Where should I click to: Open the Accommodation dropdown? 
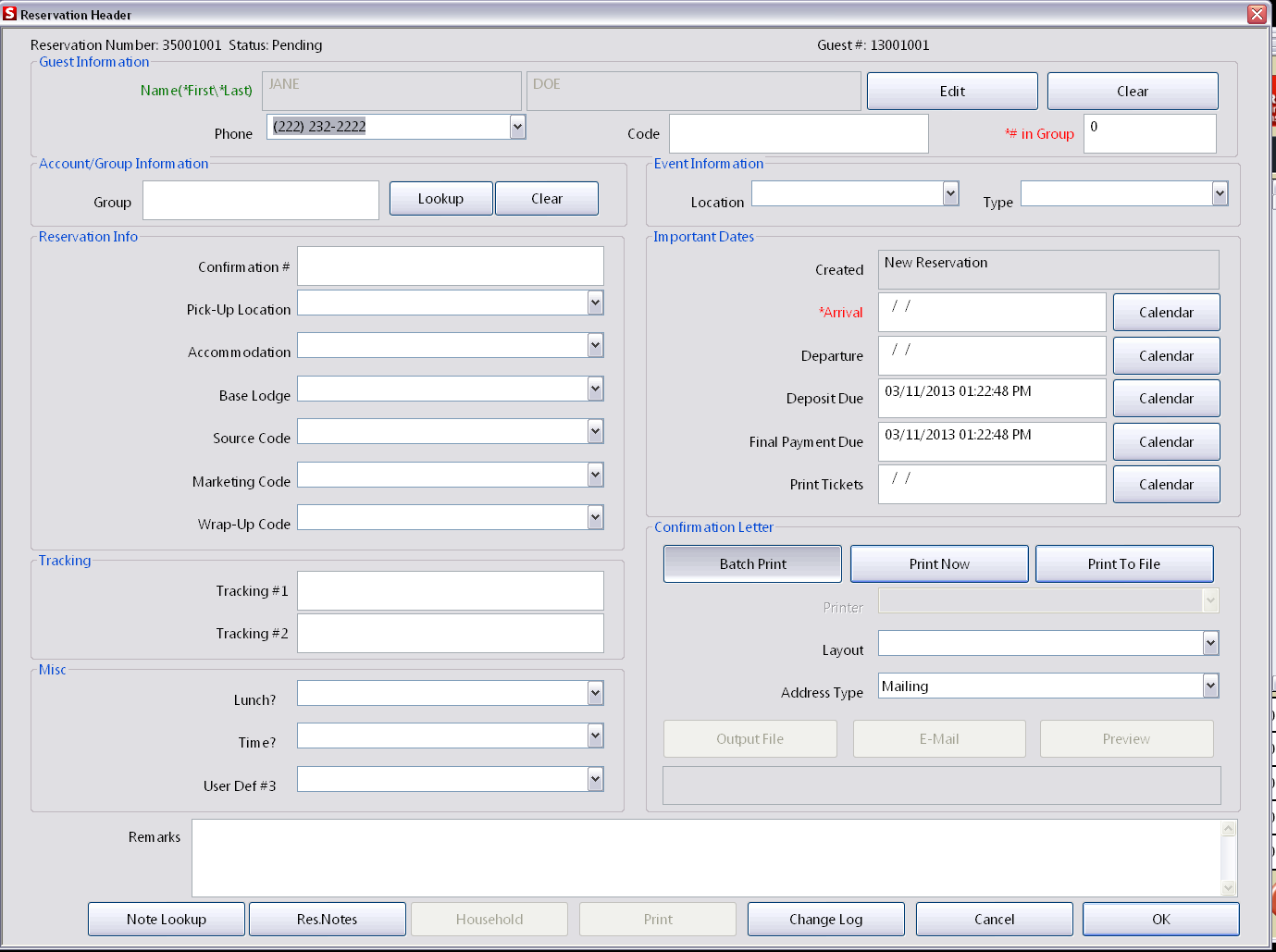[x=595, y=345]
